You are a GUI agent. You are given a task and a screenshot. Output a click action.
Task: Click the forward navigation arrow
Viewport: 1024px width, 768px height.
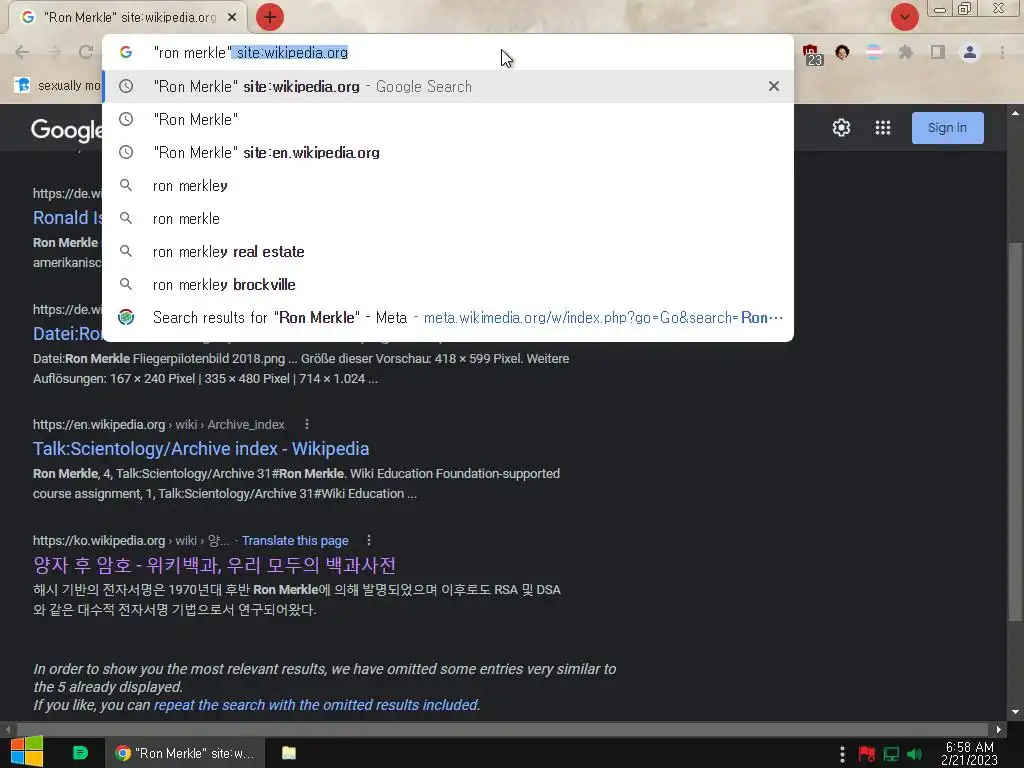click(x=54, y=52)
